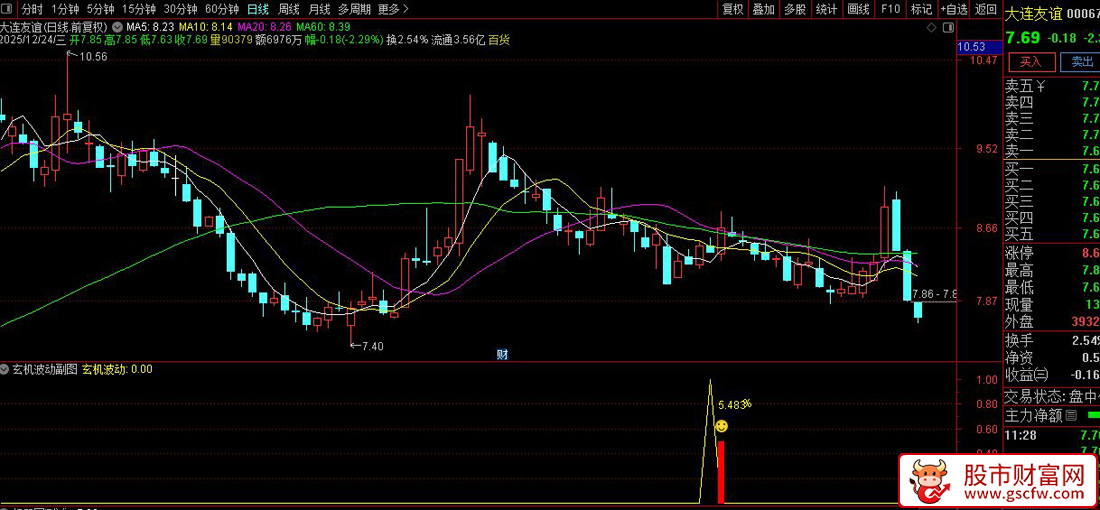The image size is (1100, 510).
Task: Click the 标记 mark button
Action: pyautogui.click(x=921, y=9)
